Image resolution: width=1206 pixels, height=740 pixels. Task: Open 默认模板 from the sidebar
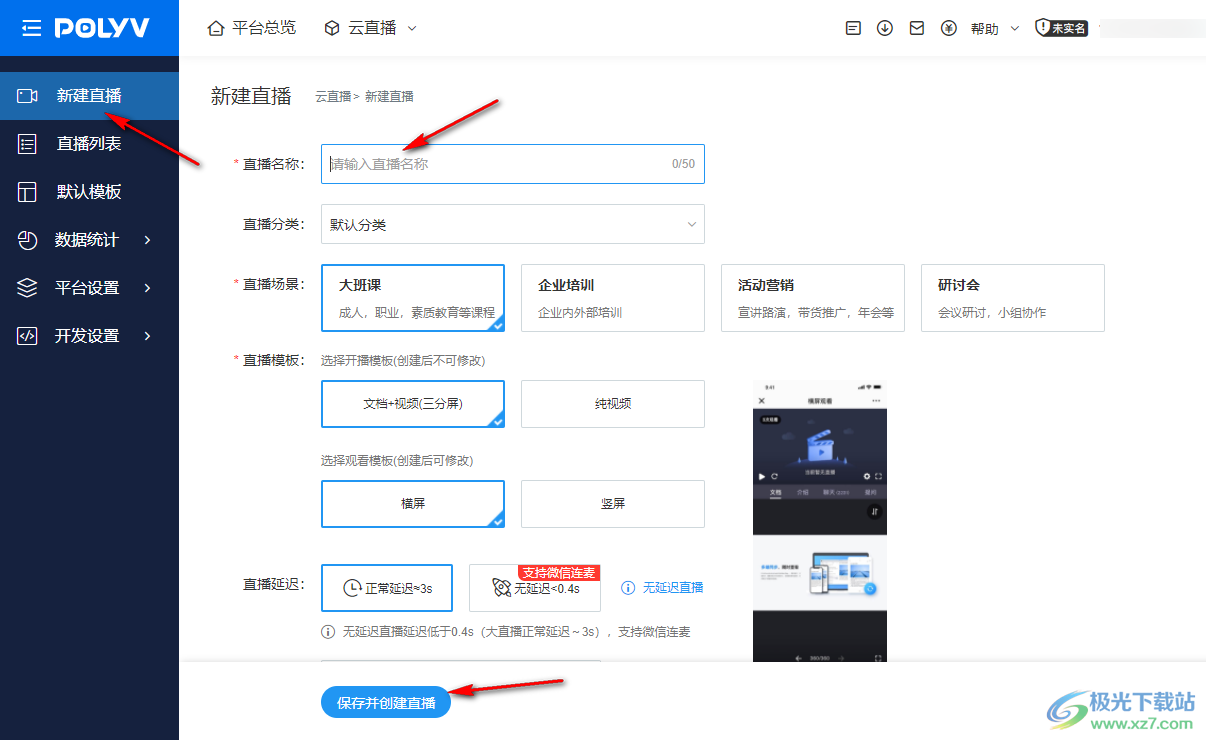click(x=90, y=191)
